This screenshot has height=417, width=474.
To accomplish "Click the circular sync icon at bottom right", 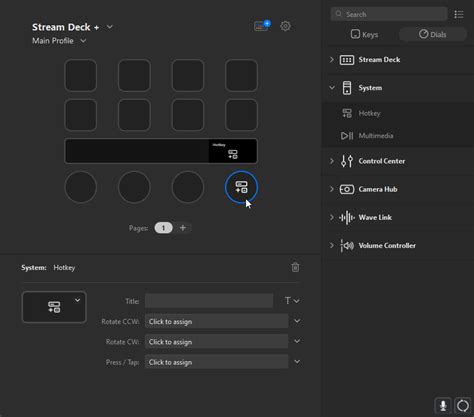I will tap(463, 406).
